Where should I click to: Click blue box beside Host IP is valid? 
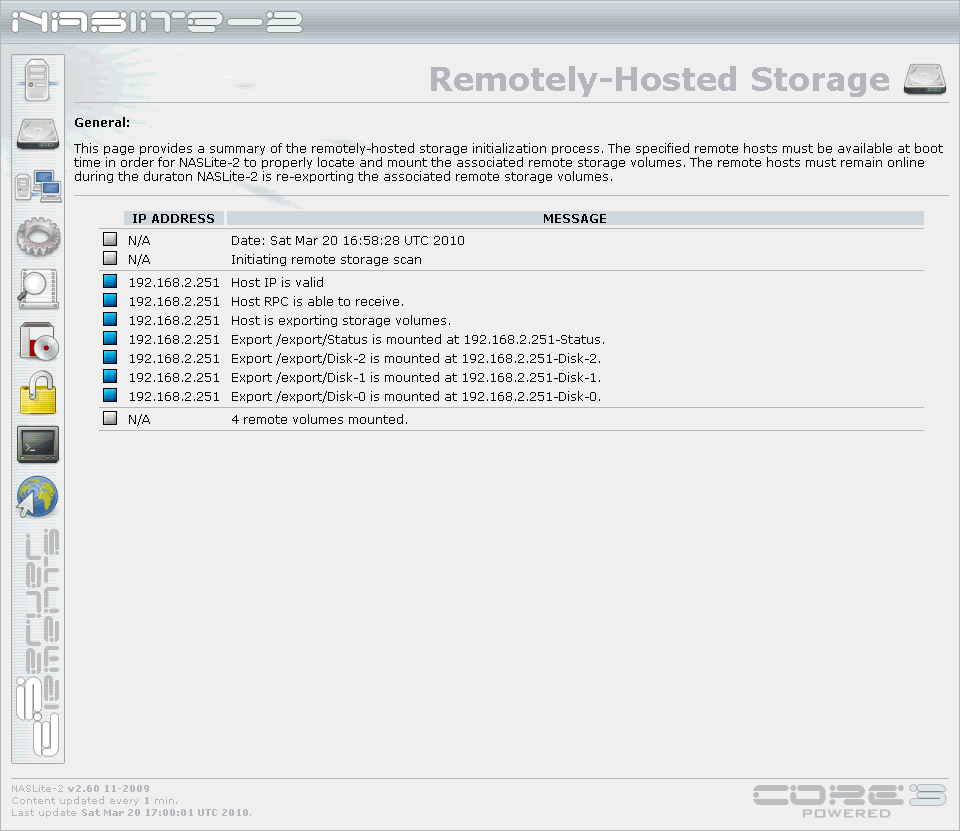tap(110, 281)
